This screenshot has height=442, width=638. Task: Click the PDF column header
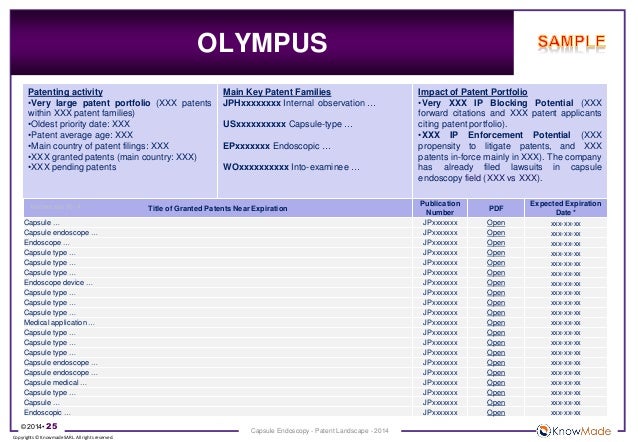pos(496,208)
